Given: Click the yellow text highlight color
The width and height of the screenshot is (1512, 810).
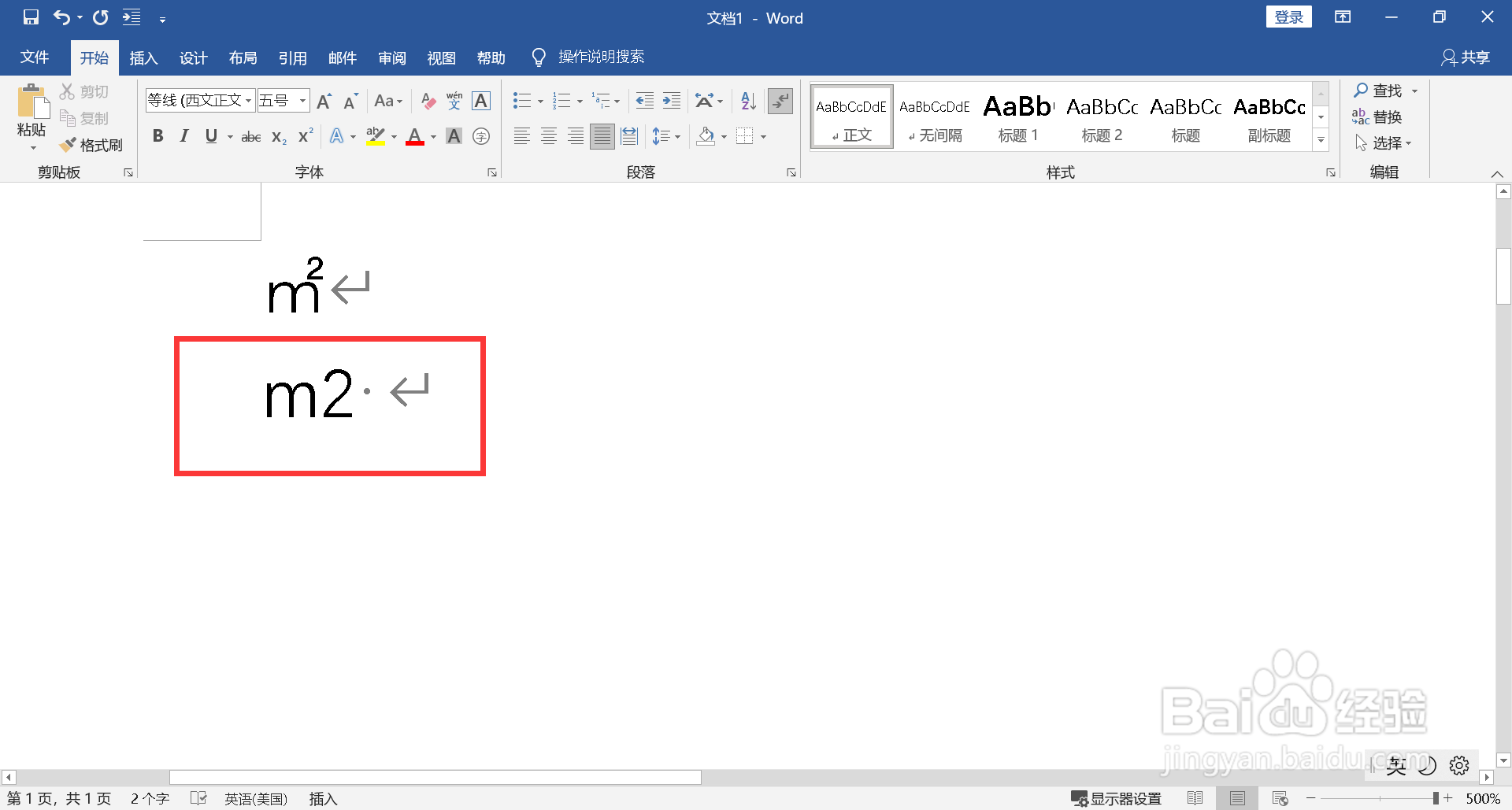Looking at the screenshot, I should pos(376,137).
